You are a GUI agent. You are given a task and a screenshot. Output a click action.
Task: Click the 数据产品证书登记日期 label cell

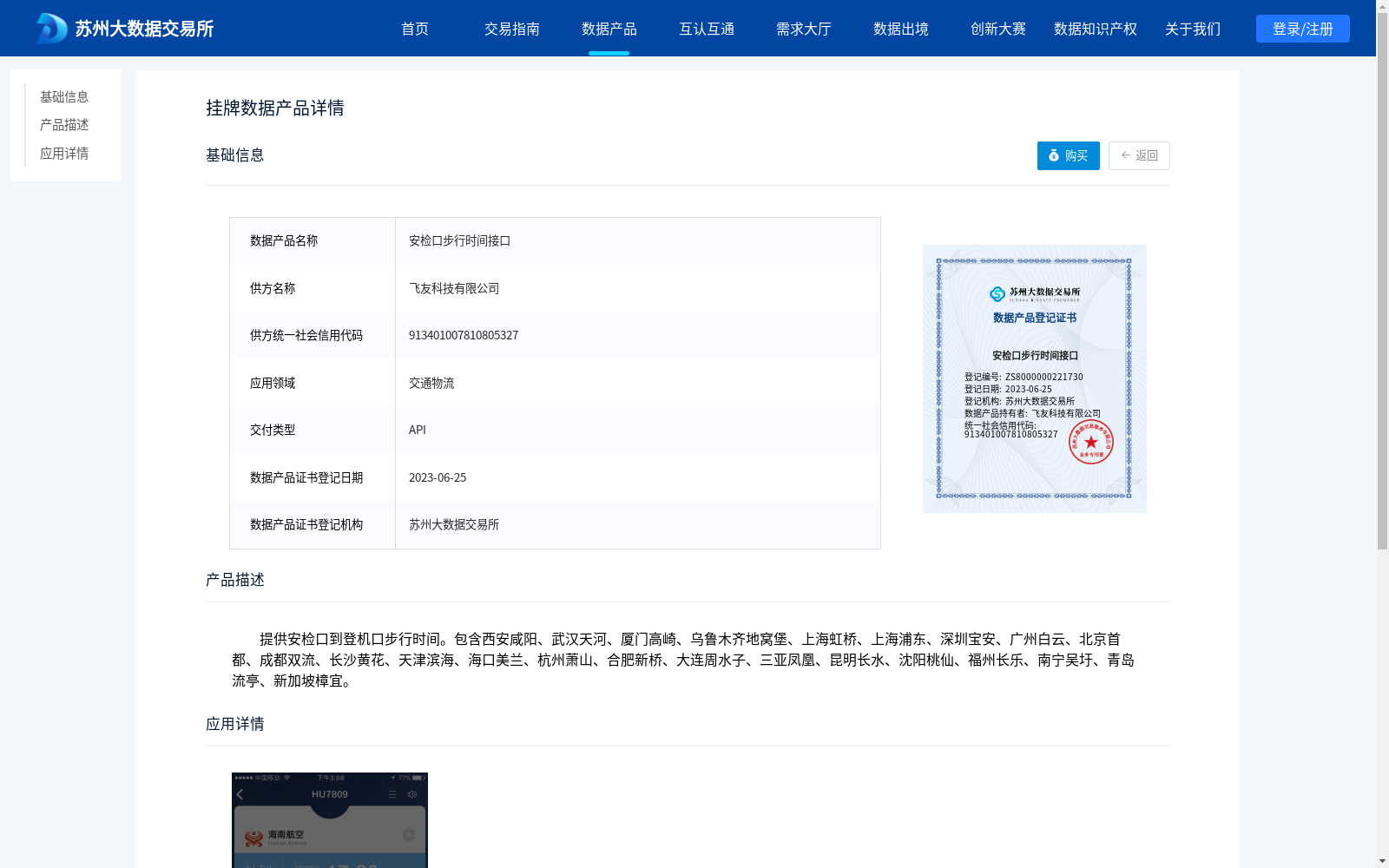pyautogui.click(x=313, y=477)
